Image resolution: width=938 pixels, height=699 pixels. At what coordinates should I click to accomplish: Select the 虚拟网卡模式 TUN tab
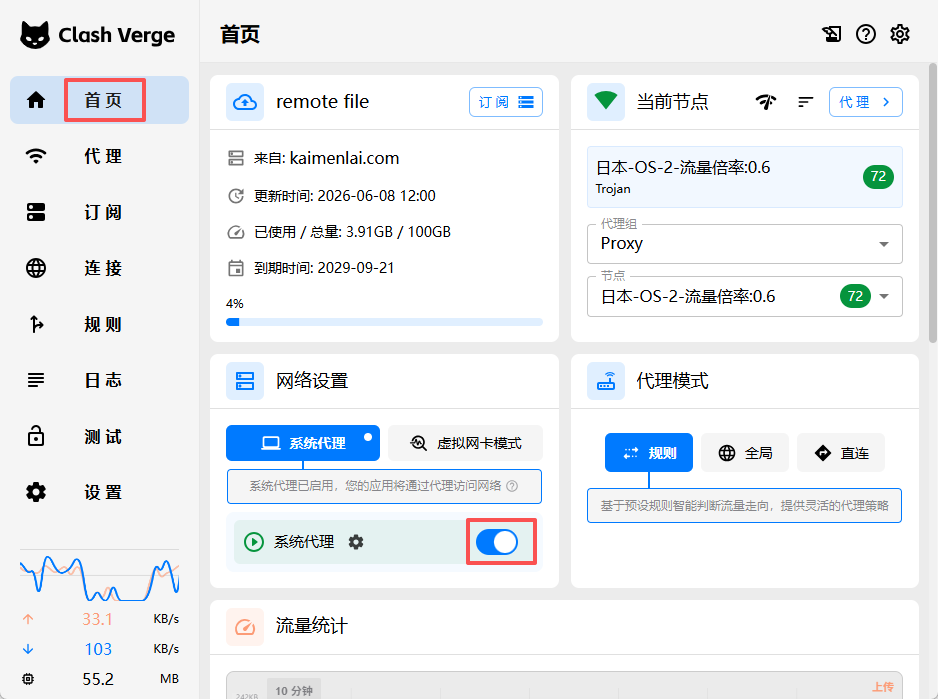point(465,443)
